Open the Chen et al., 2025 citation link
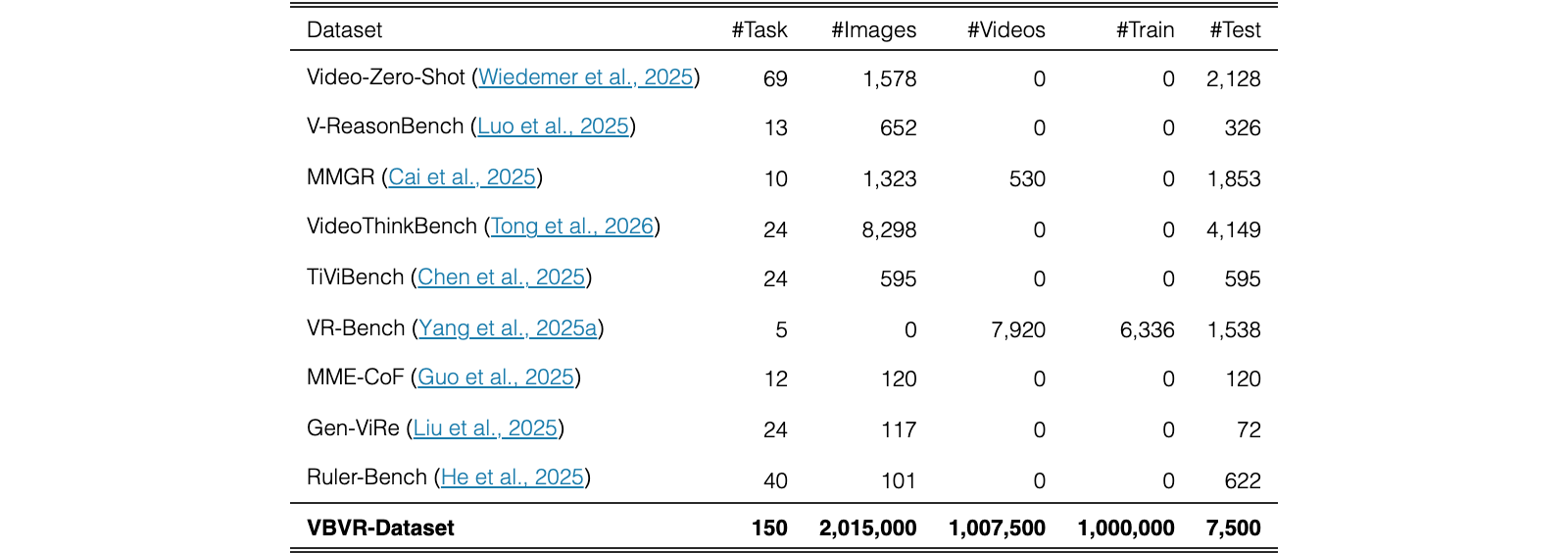 click(501, 277)
